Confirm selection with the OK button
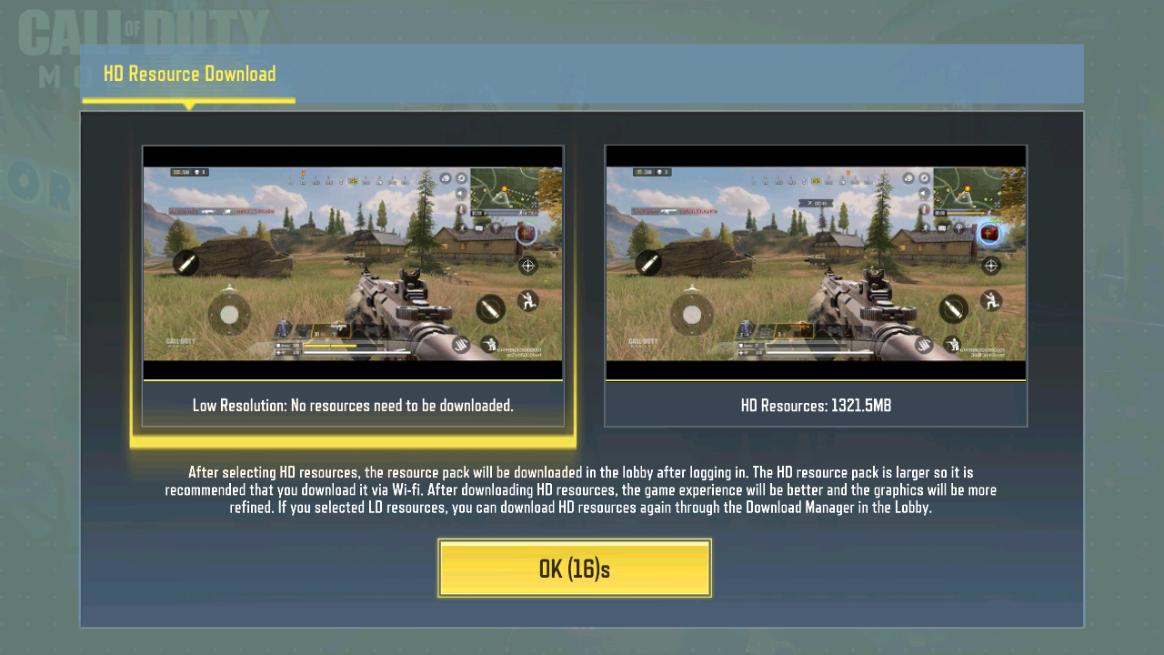The height and width of the screenshot is (655, 1164). (x=575, y=568)
